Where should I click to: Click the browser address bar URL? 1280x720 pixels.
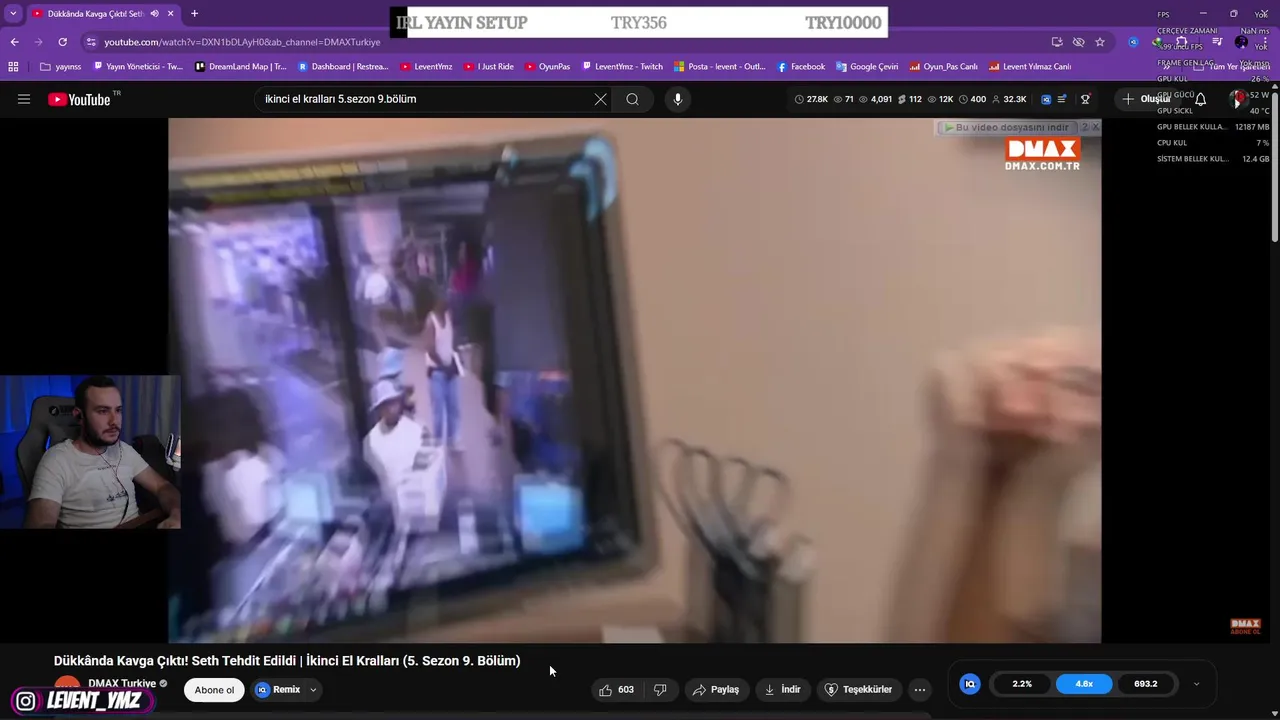(x=242, y=42)
